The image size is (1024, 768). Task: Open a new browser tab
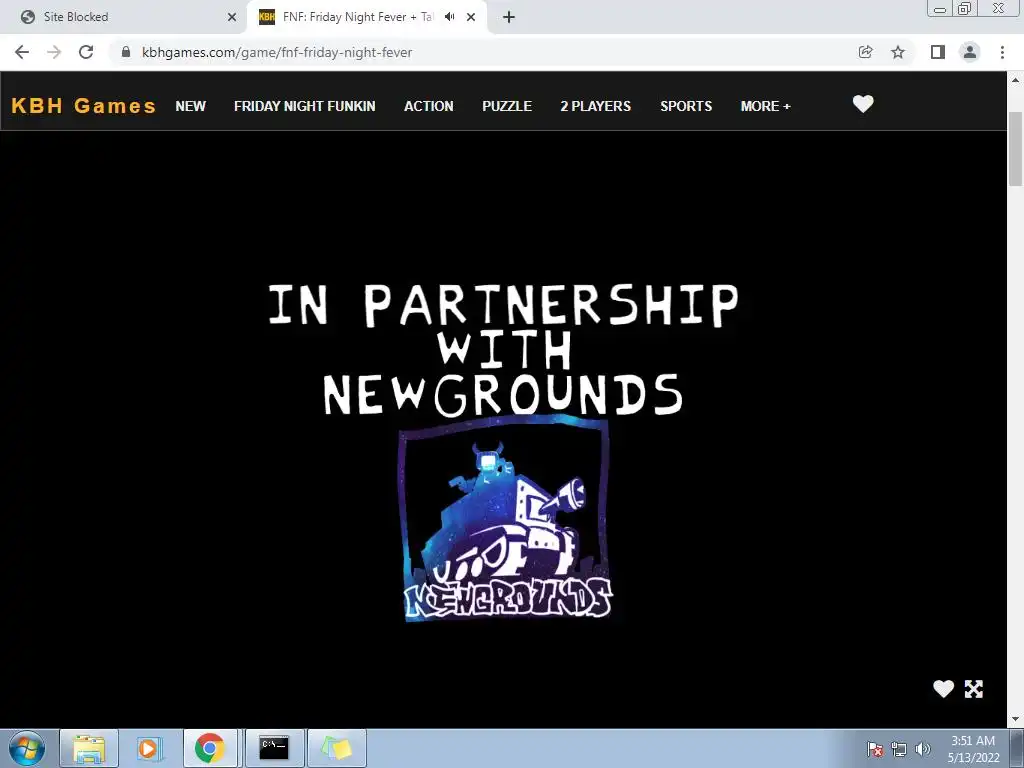click(509, 18)
